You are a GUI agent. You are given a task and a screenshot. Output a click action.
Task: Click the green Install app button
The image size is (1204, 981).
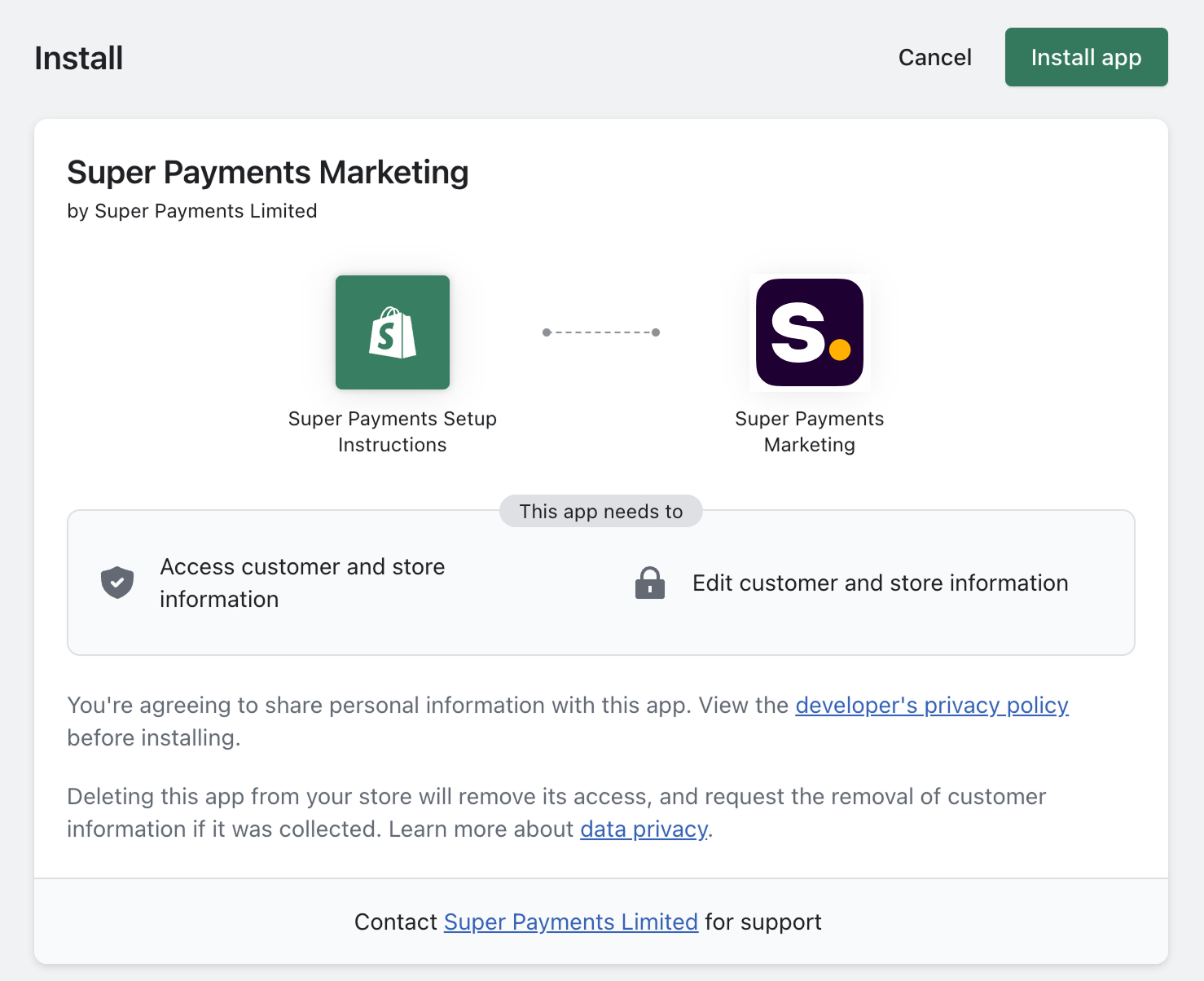pos(1086,57)
